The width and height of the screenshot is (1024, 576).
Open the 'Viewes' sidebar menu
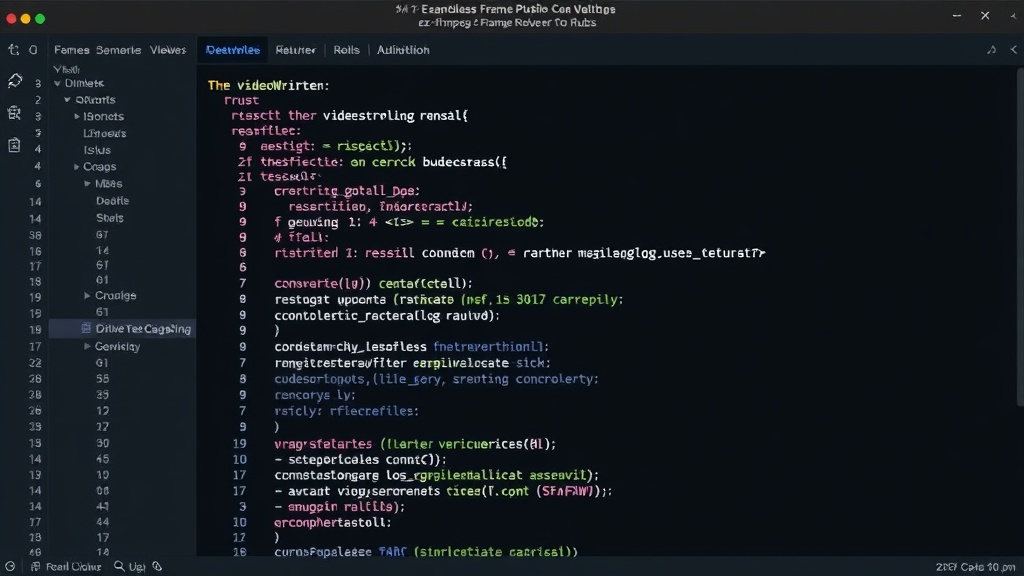tap(168, 50)
